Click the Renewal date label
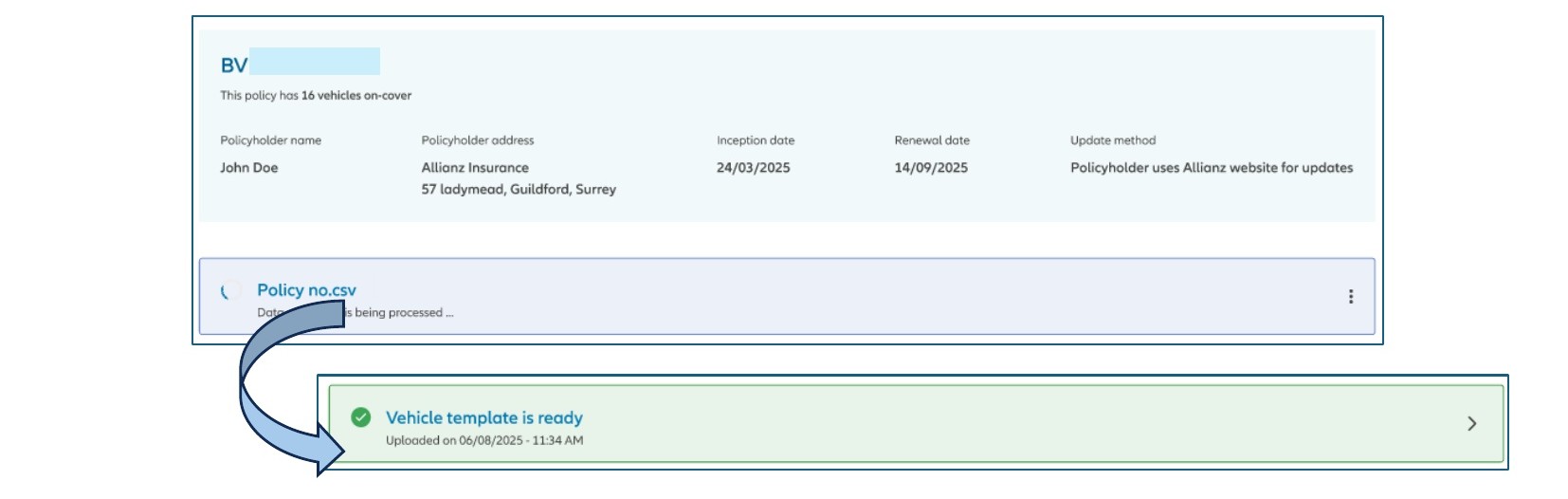Image resolution: width=1568 pixels, height=499 pixels. click(x=932, y=140)
